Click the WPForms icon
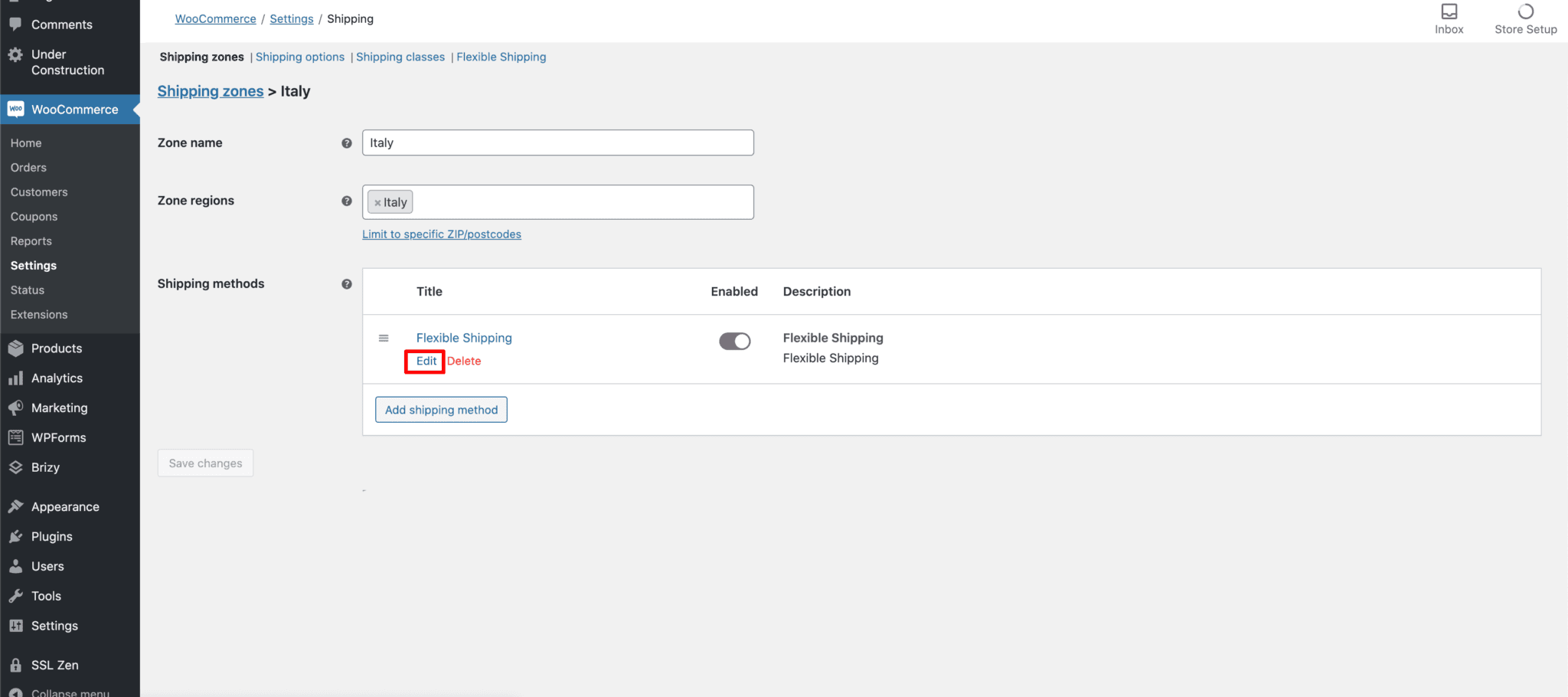This screenshot has height=697, width=1568. (15, 437)
